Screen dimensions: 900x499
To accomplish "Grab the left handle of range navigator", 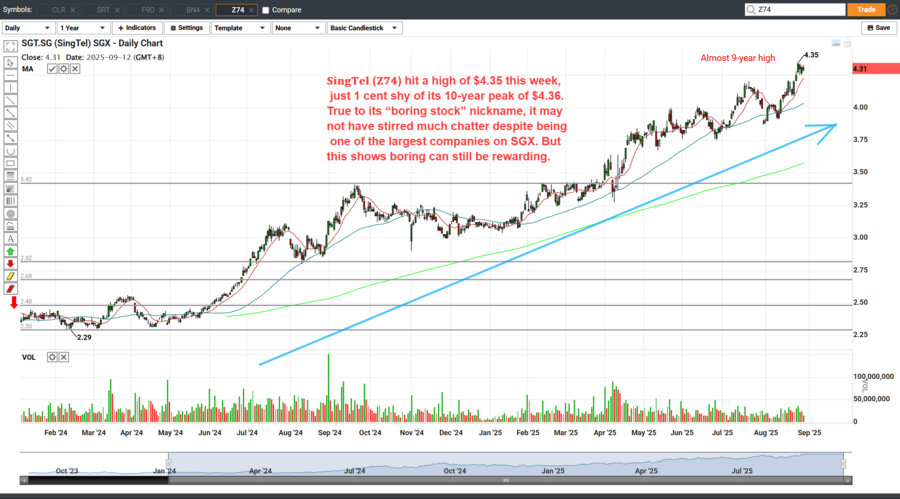I will pyautogui.click(x=168, y=463).
